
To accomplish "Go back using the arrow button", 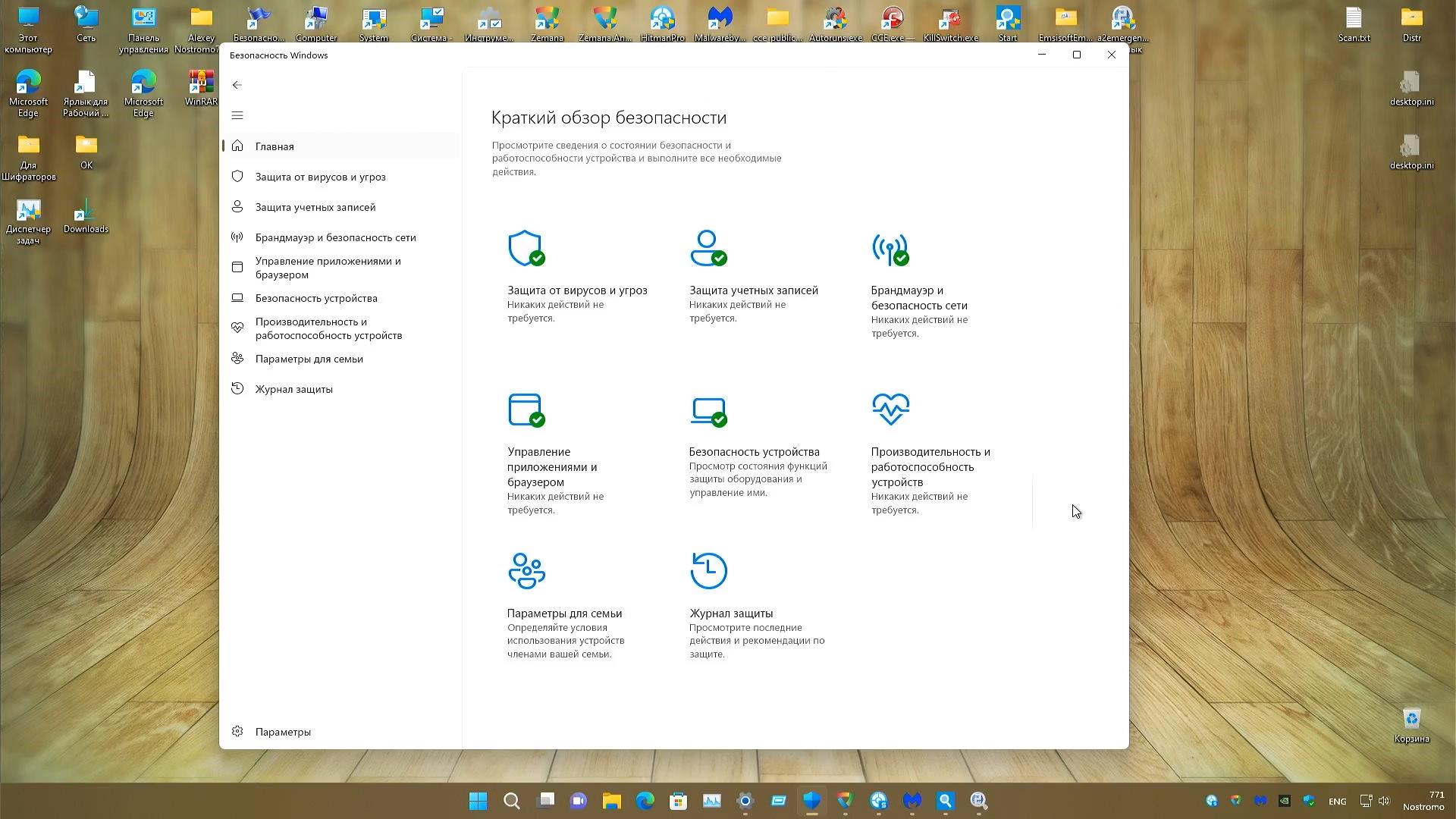I will [237, 85].
